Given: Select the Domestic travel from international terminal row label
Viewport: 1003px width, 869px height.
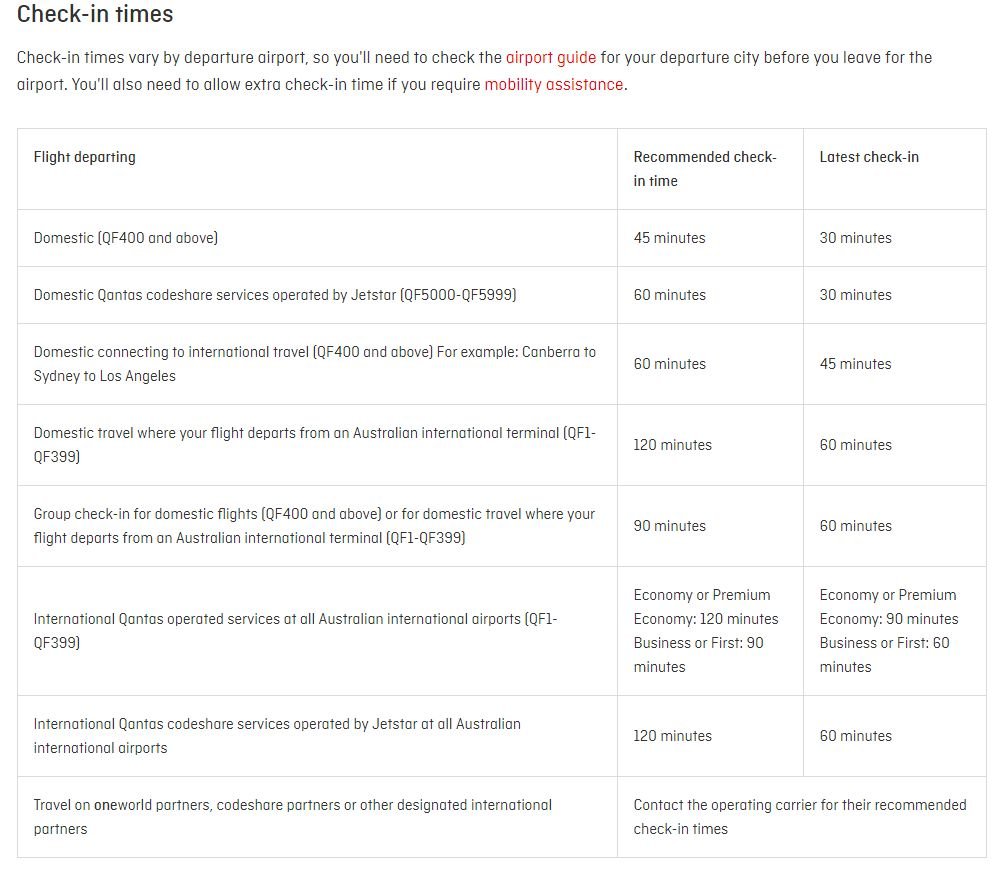Looking at the screenshot, I should pyautogui.click(x=314, y=445).
